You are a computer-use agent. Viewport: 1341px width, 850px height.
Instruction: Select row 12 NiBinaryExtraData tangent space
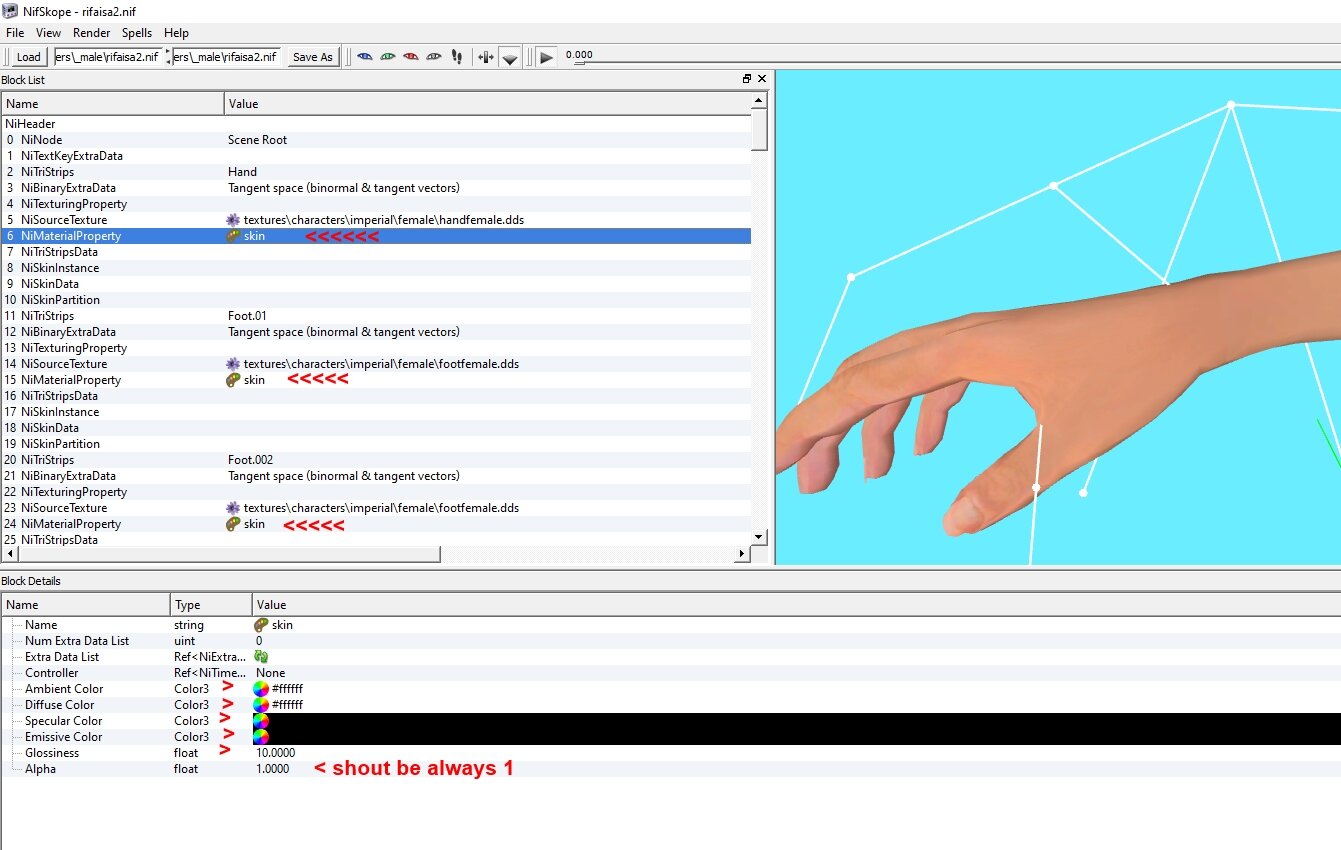point(376,332)
